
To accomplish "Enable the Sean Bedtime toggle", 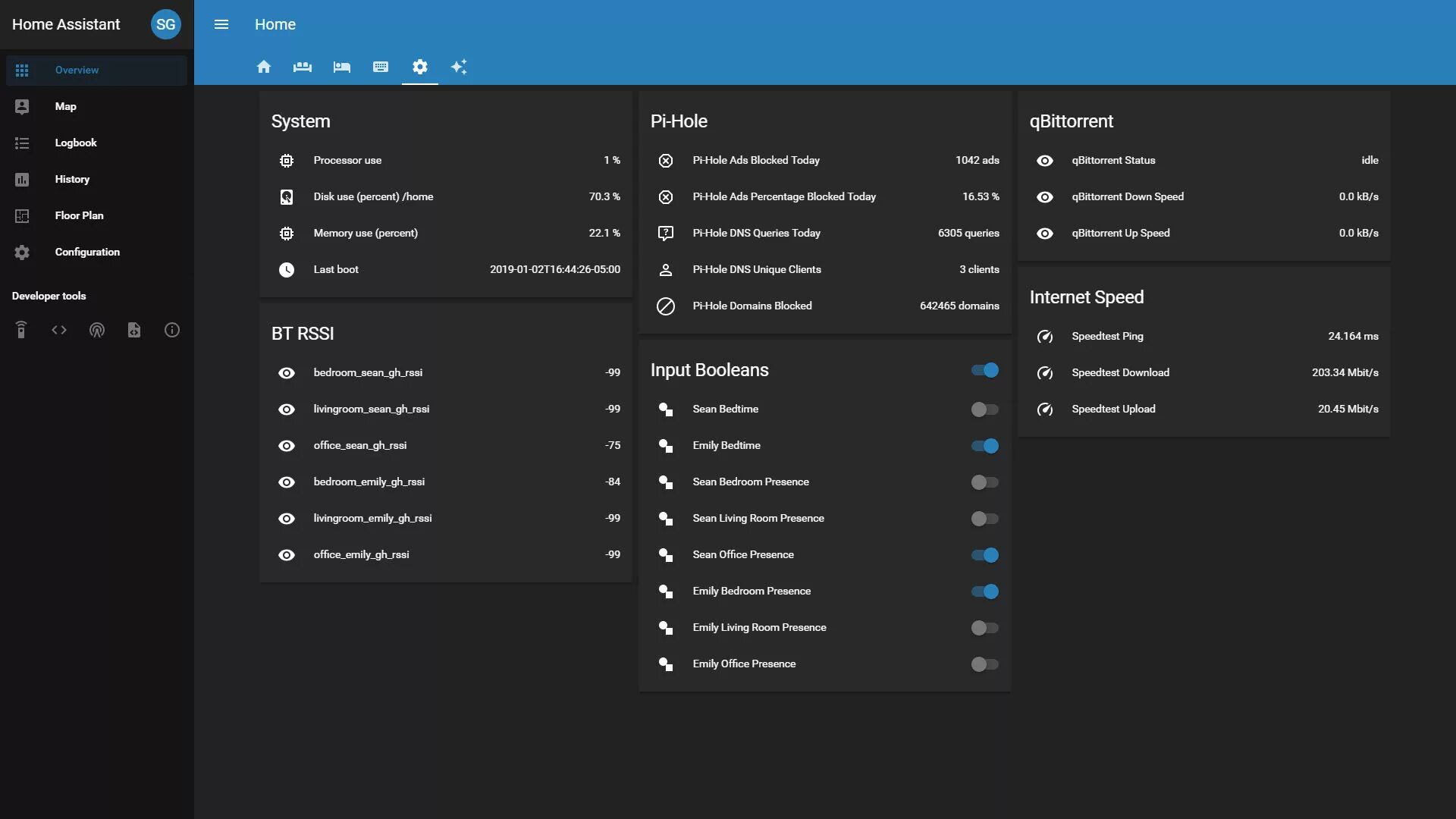I will [984, 409].
